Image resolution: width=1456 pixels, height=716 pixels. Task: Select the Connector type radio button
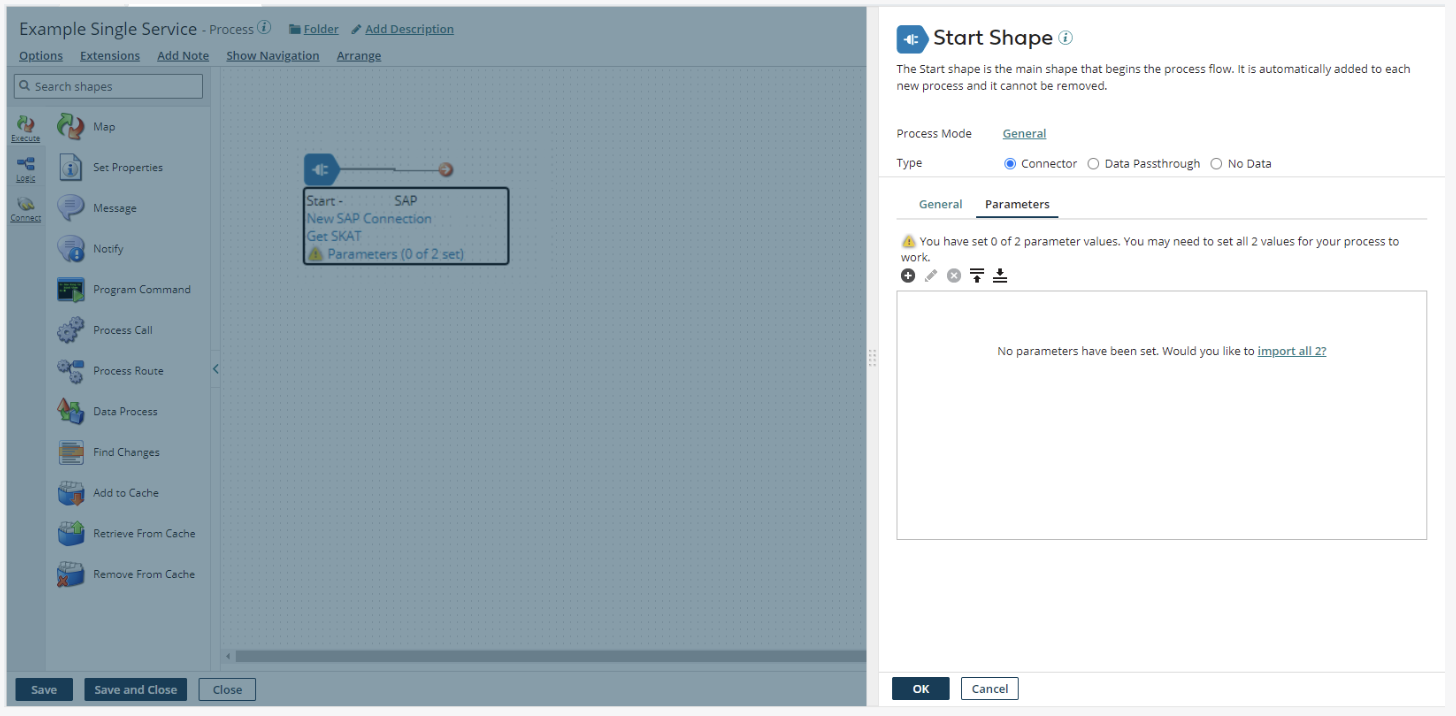click(x=1010, y=164)
